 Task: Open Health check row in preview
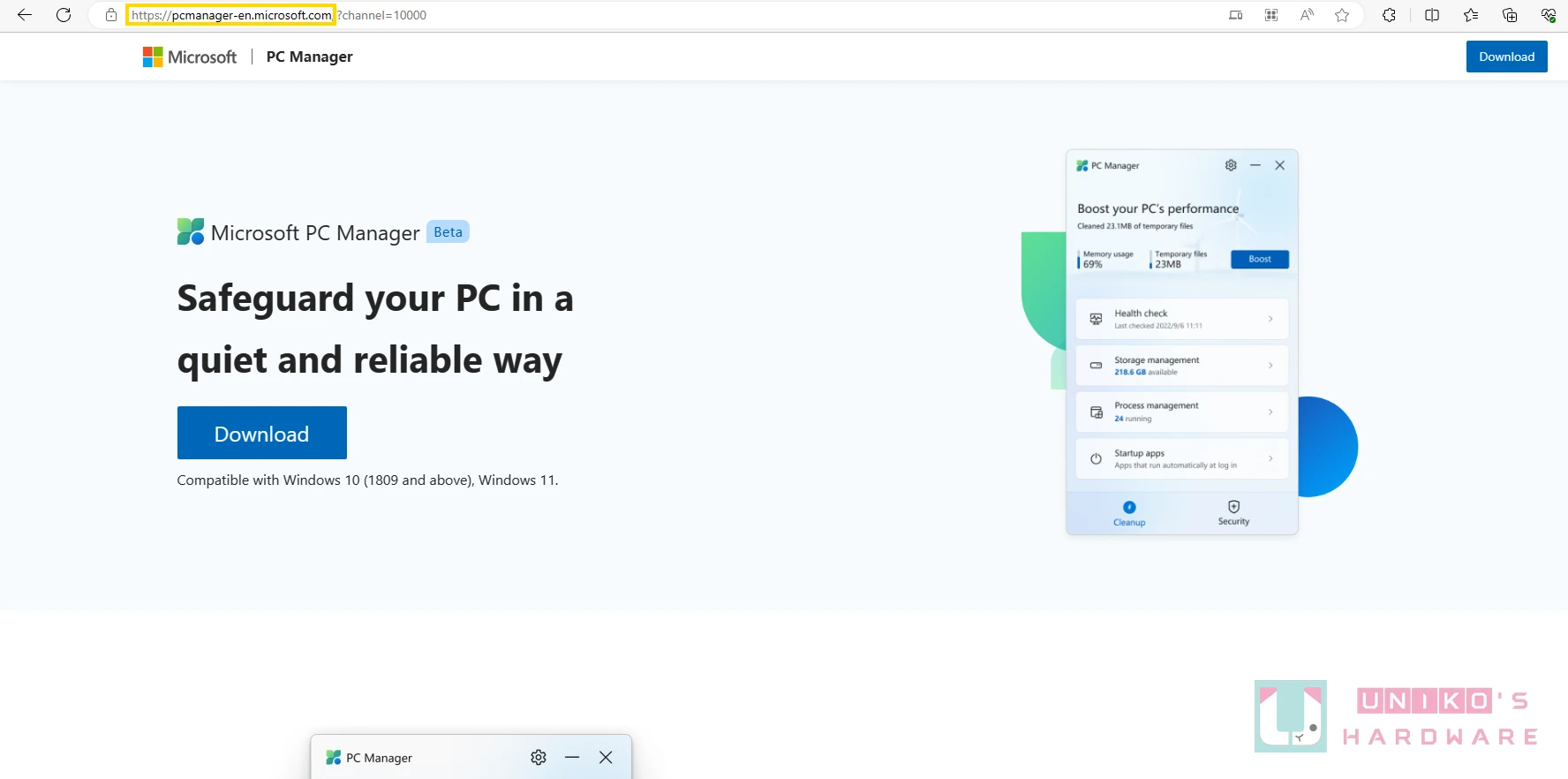point(1182,319)
